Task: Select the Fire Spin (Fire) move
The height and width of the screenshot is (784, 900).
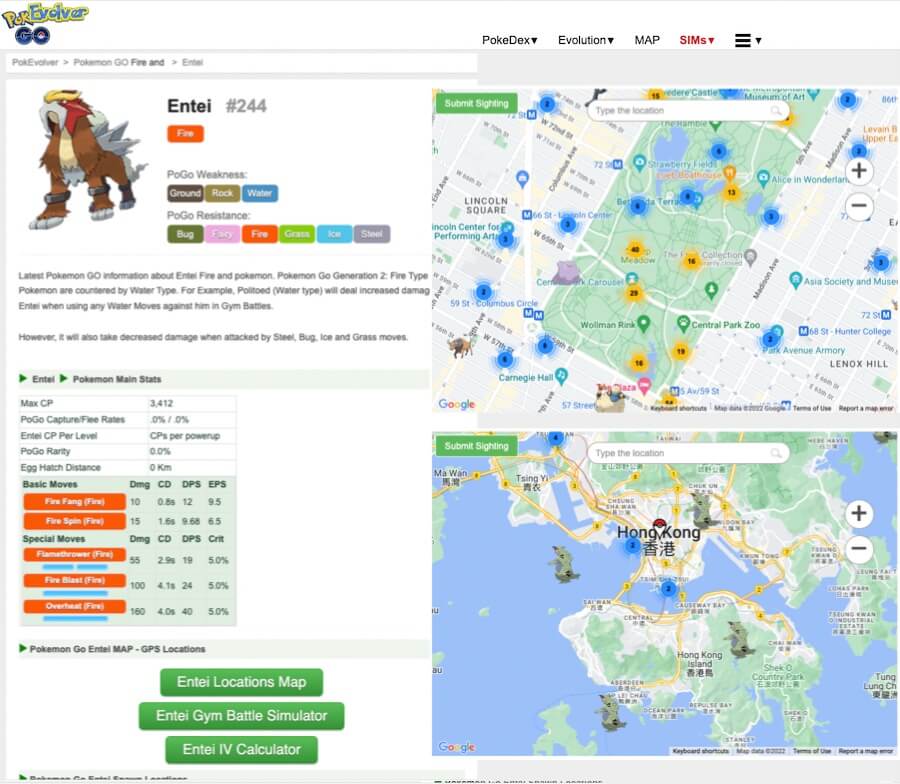Action: coord(75,521)
